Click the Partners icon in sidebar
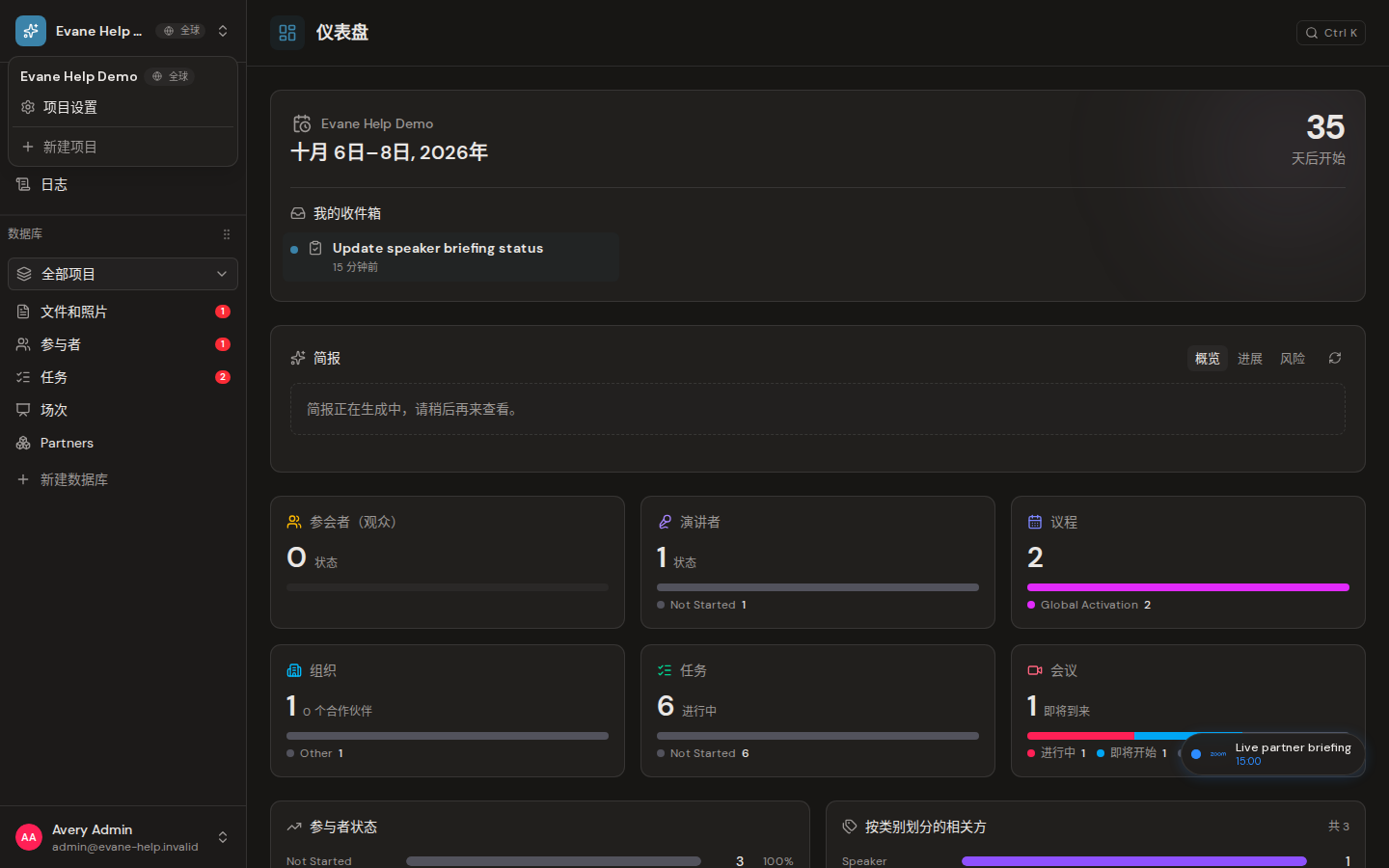 pyautogui.click(x=23, y=443)
